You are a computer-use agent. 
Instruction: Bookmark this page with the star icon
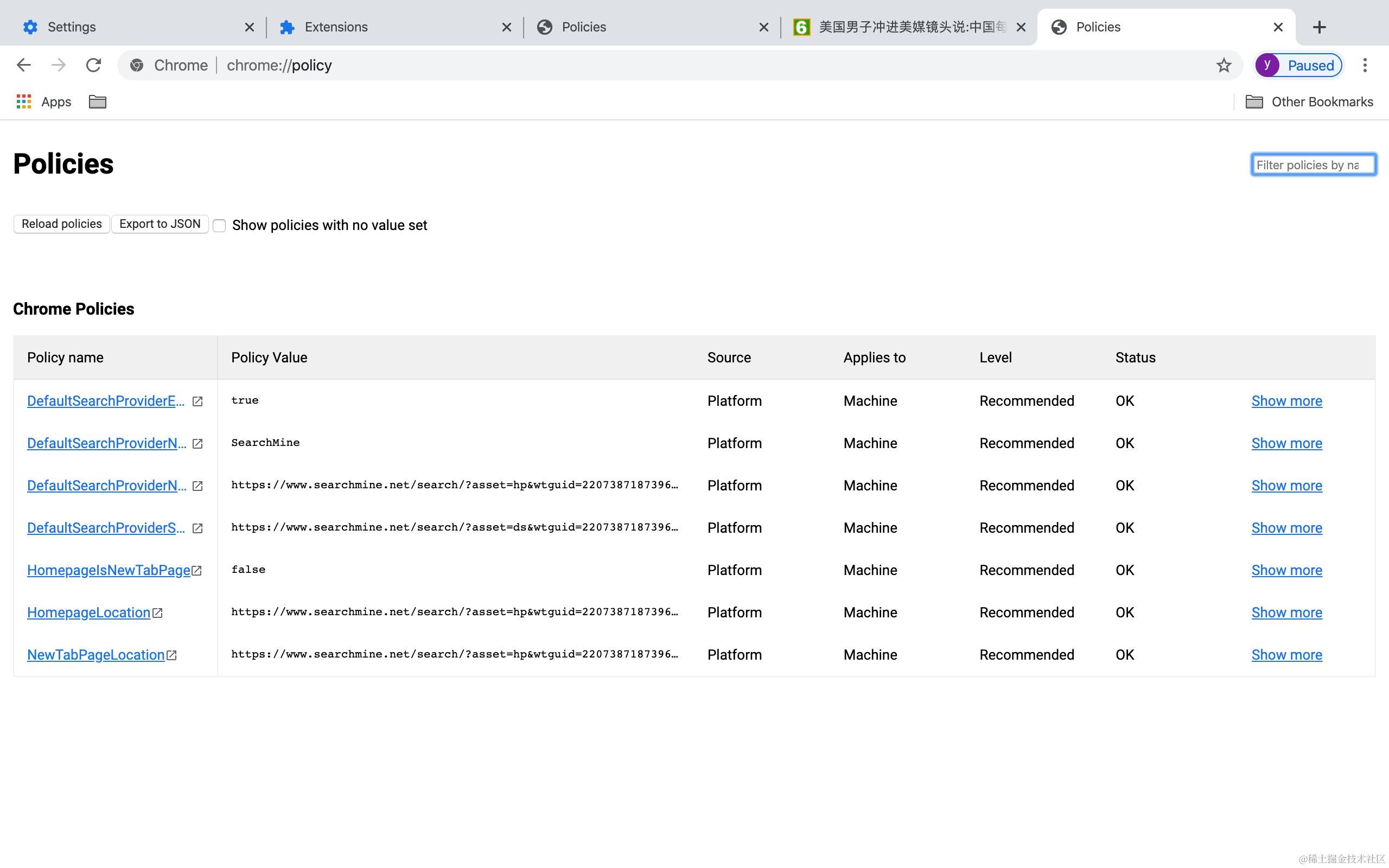coord(1223,65)
